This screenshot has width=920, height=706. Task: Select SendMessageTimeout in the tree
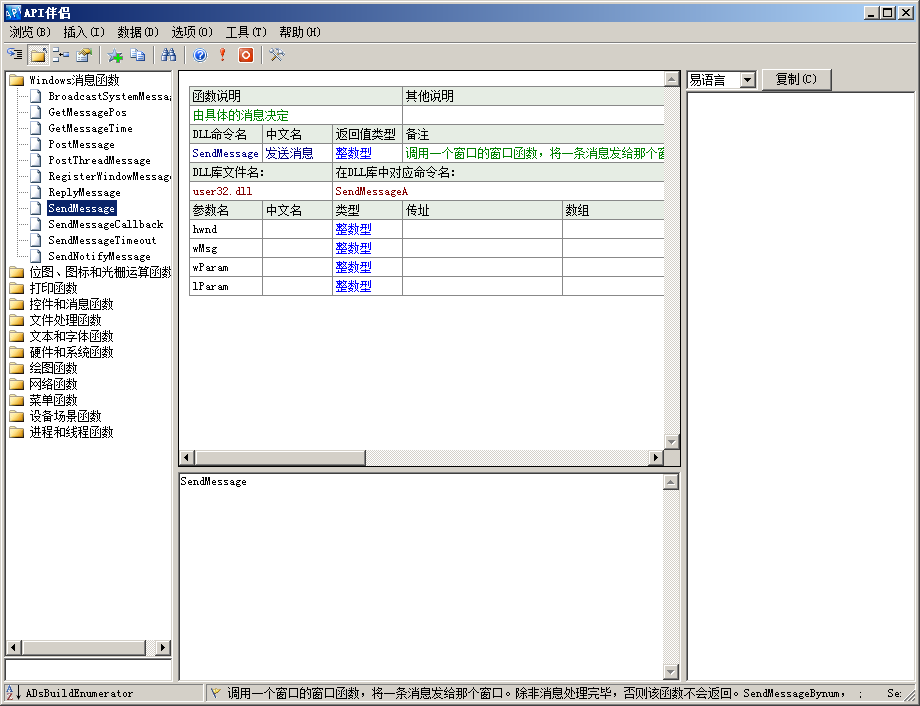tap(102, 240)
